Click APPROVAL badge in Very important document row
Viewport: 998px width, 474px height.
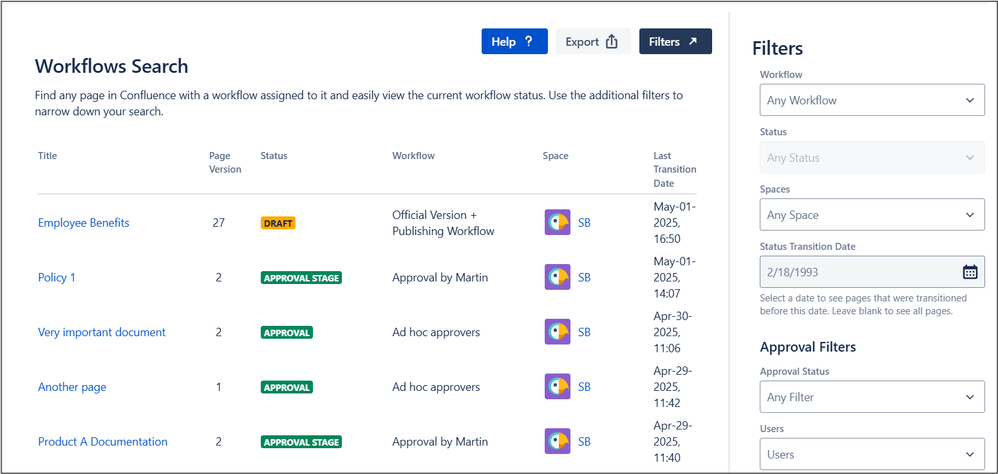(286, 332)
